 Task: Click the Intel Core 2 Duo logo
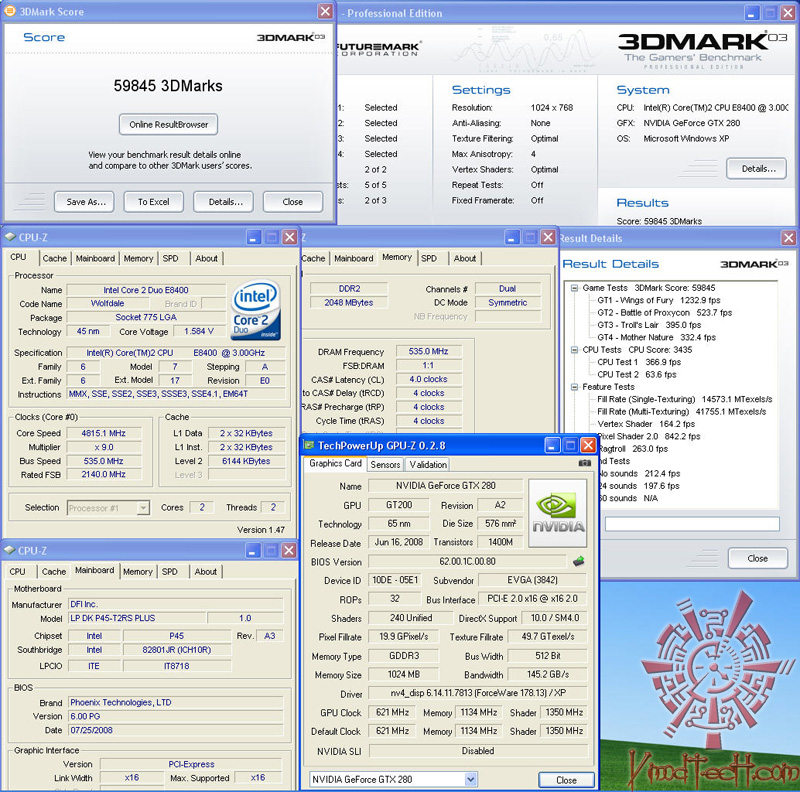click(x=256, y=310)
